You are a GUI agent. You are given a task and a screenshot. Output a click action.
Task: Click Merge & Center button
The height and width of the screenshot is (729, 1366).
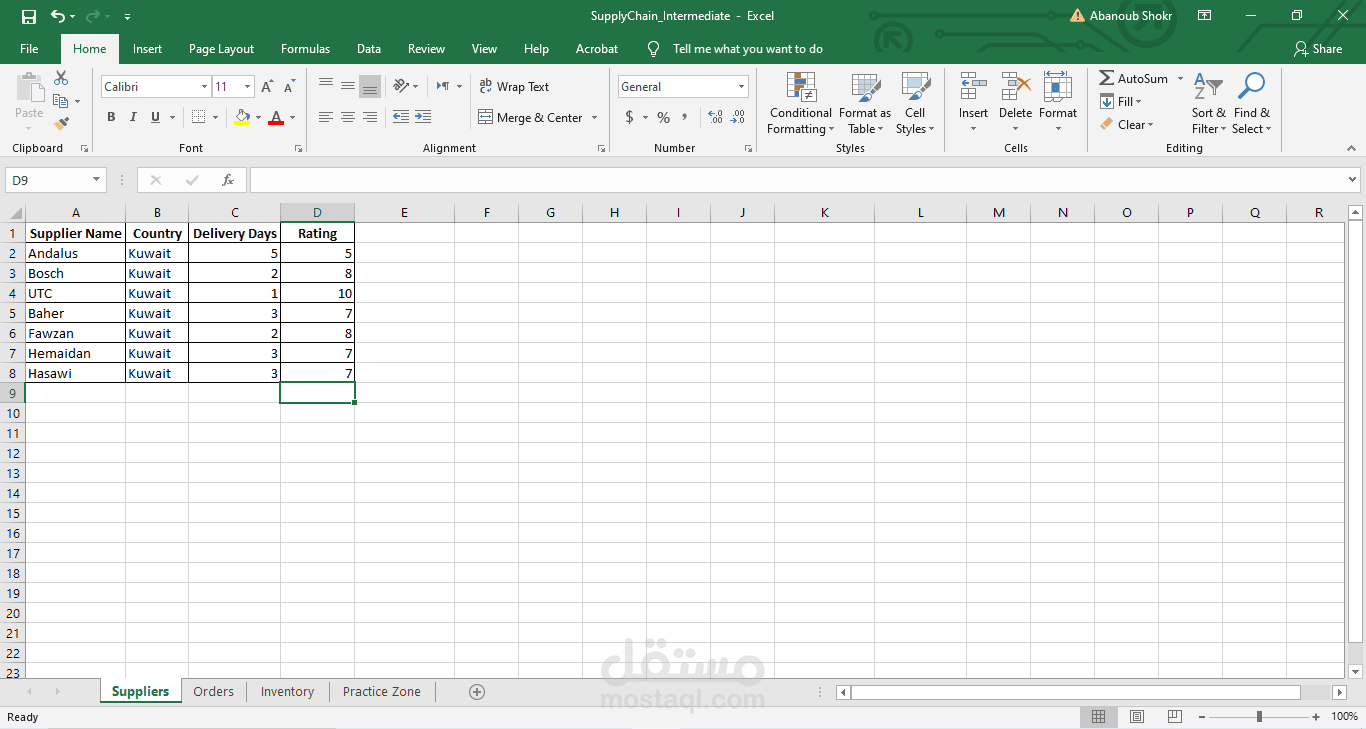point(531,118)
